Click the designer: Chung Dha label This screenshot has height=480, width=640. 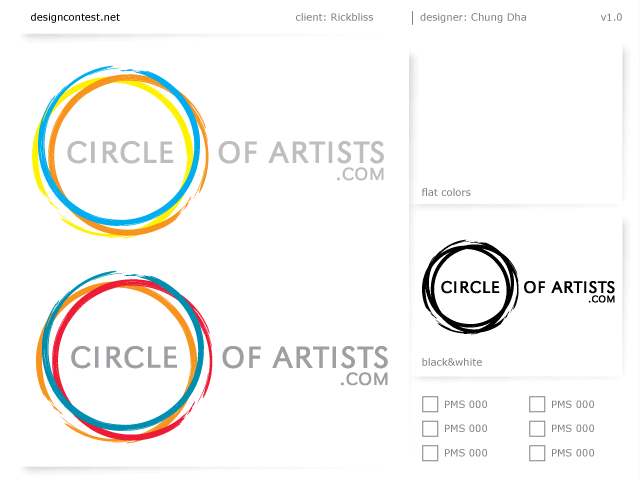(x=473, y=17)
